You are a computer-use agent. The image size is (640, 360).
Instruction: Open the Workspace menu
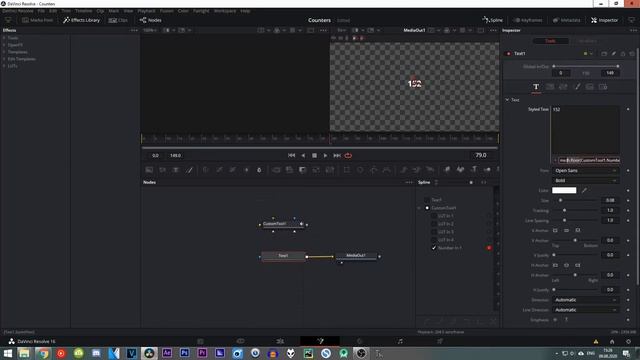coord(225,11)
